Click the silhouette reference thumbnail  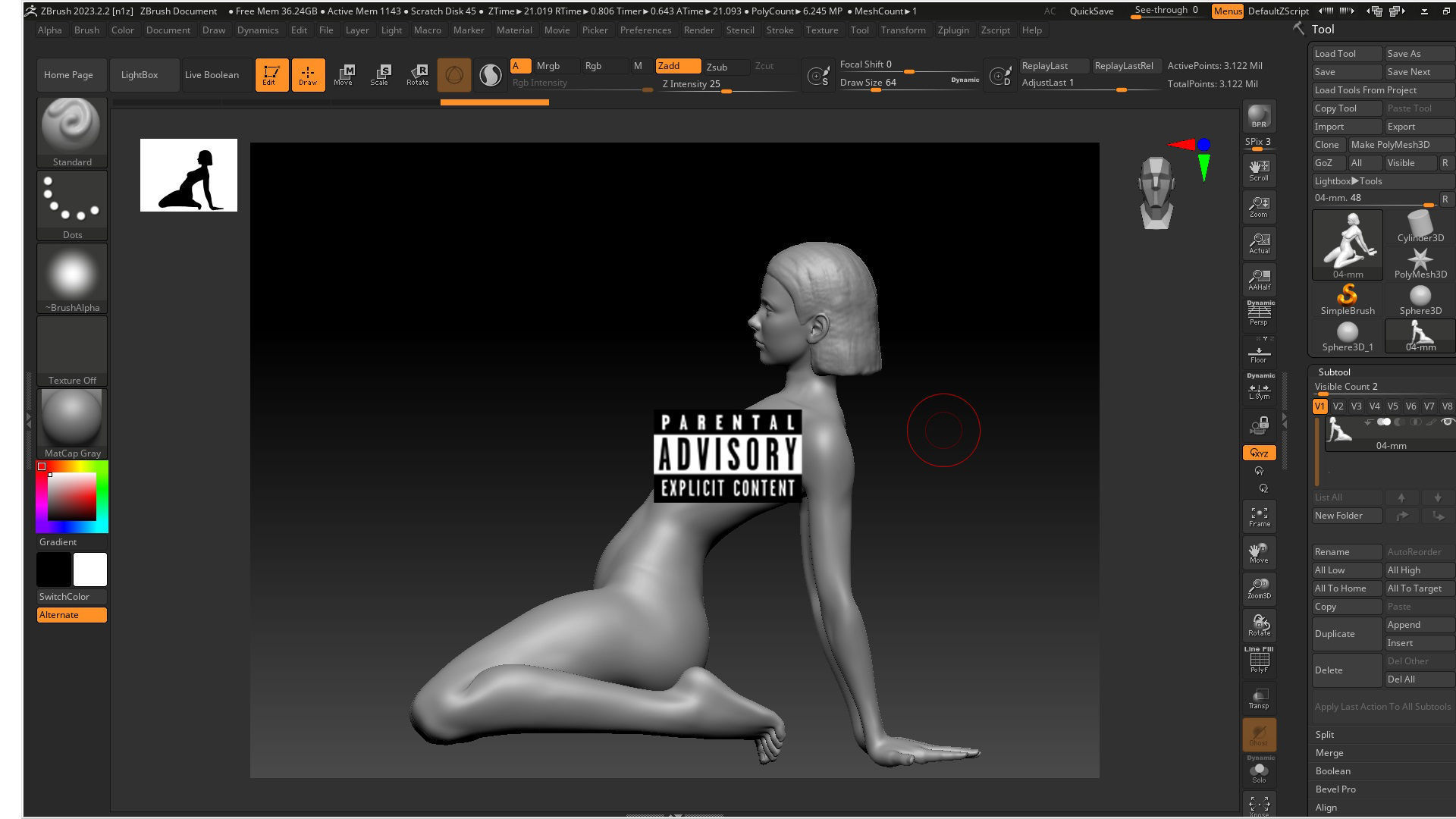point(189,175)
